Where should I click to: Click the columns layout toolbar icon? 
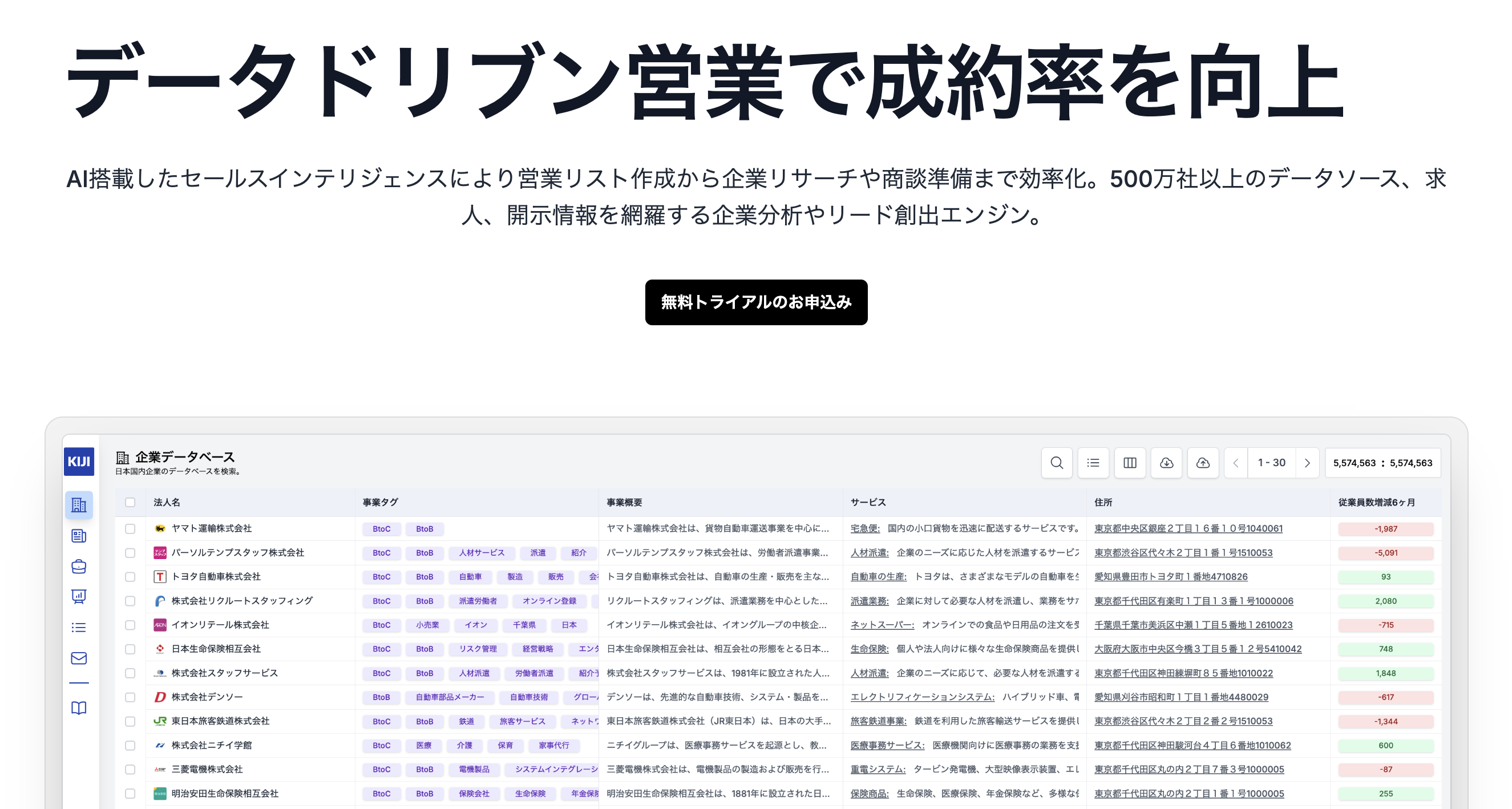tap(1130, 463)
